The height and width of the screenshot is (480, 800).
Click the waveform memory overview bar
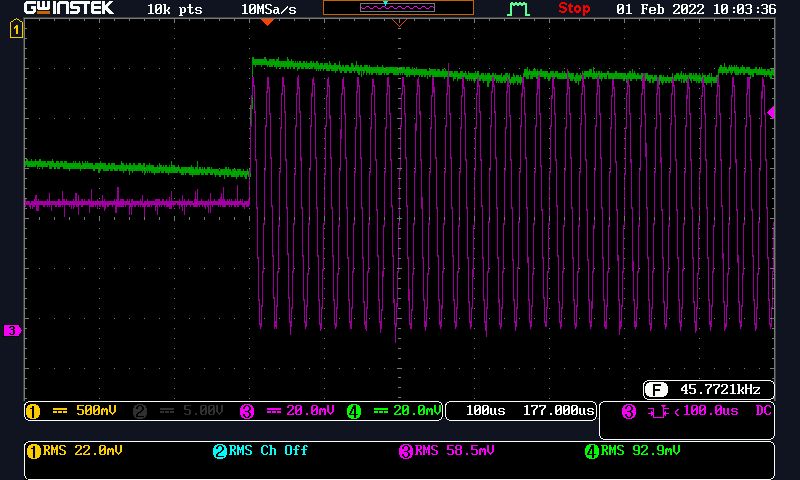coord(398,8)
